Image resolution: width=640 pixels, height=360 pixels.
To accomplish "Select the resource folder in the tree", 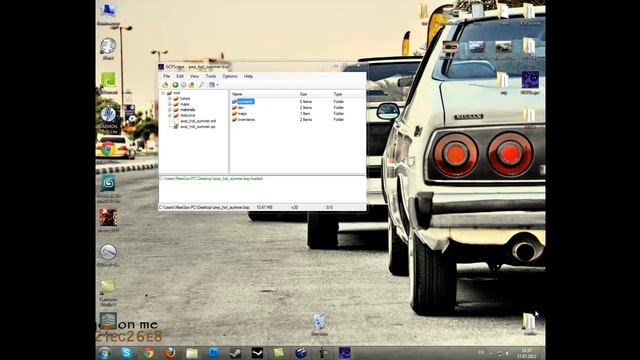I will pyautogui.click(x=187, y=116).
